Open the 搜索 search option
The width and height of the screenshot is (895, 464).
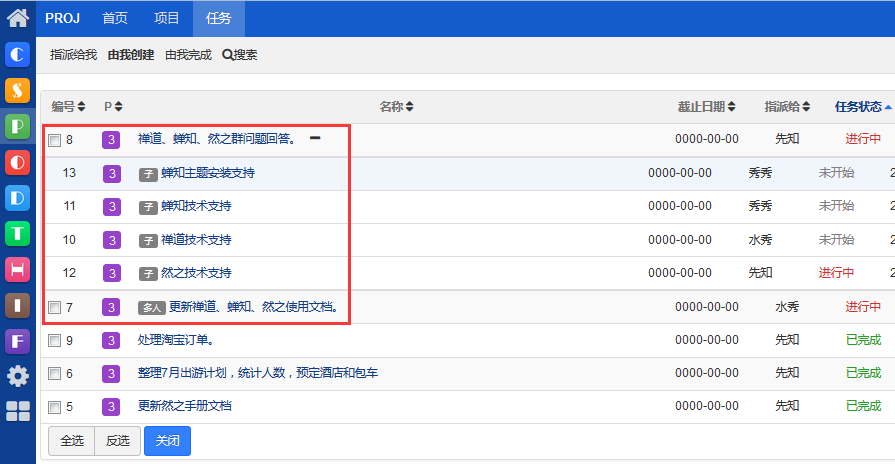[x=240, y=55]
